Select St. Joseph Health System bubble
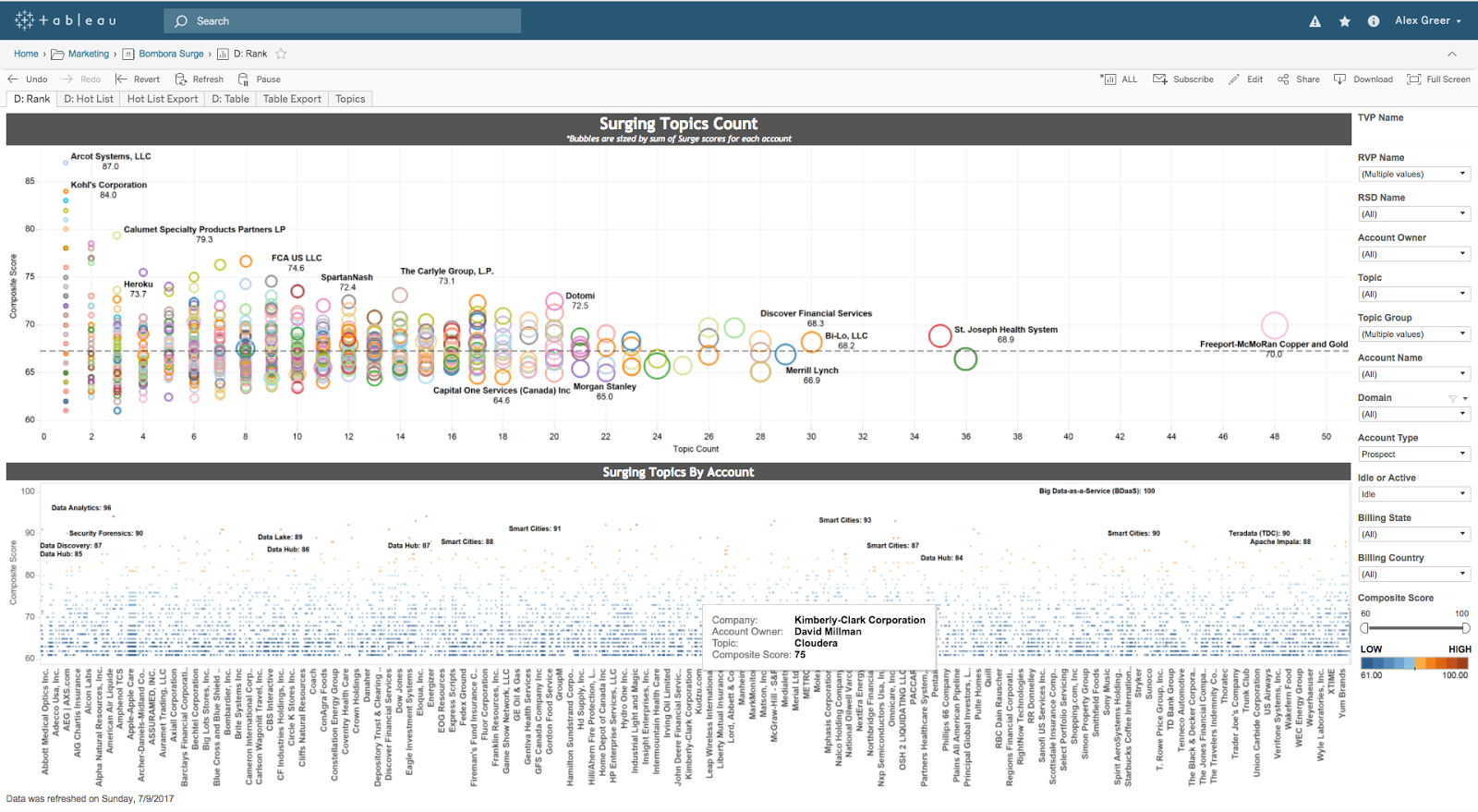1478x812 pixels. click(x=940, y=336)
